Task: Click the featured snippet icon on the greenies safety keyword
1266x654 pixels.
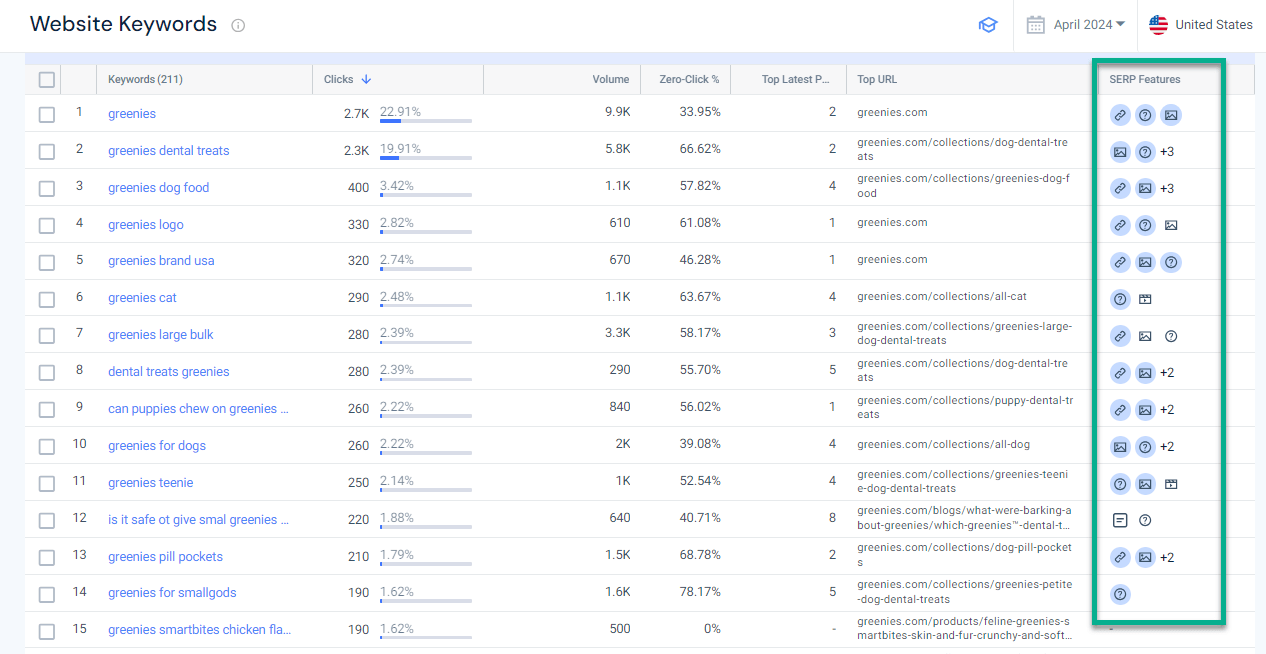Action: click(1120, 520)
